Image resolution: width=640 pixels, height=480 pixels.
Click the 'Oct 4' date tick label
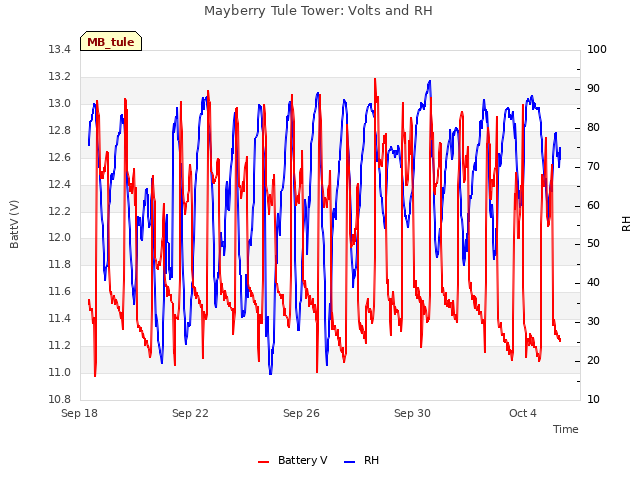[x=523, y=413]
